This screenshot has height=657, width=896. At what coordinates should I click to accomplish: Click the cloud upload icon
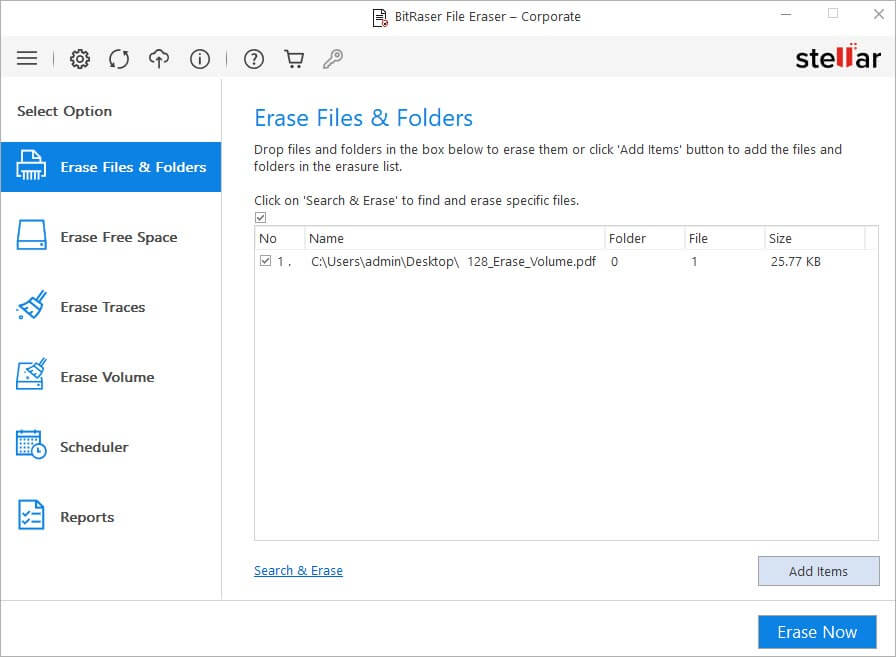pos(159,58)
